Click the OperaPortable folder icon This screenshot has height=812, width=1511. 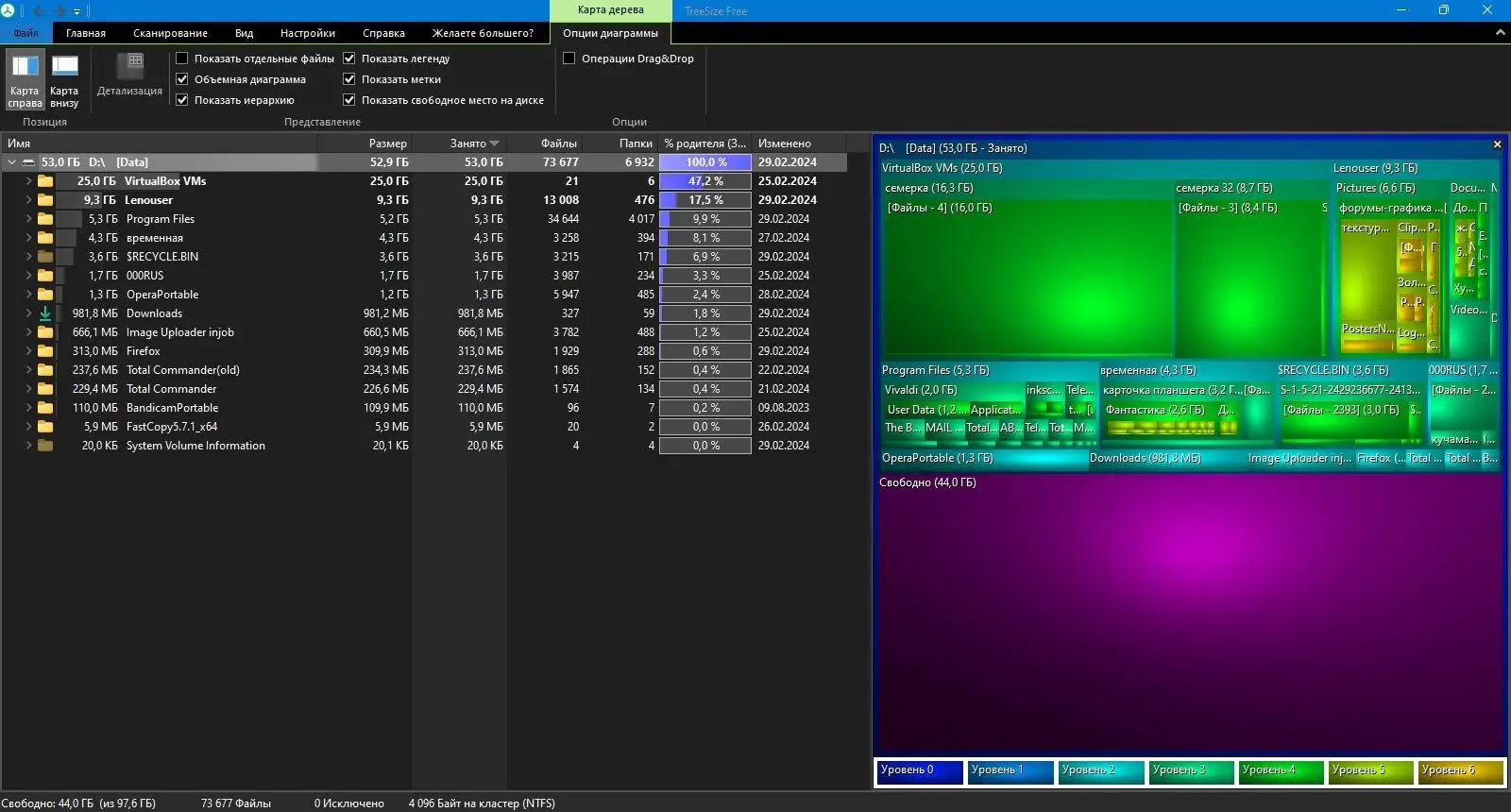pos(45,295)
